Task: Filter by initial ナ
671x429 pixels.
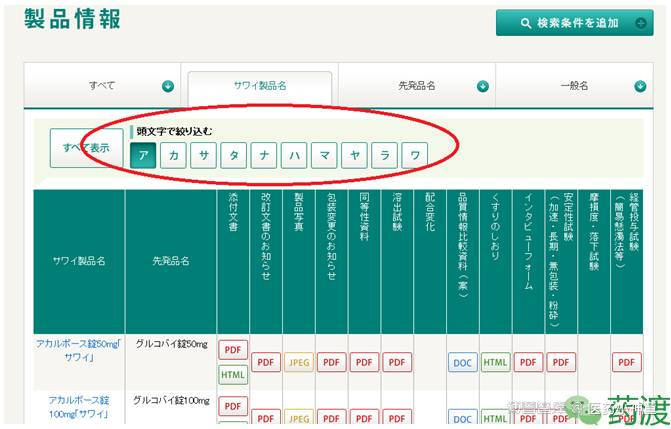Action: coord(264,155)
